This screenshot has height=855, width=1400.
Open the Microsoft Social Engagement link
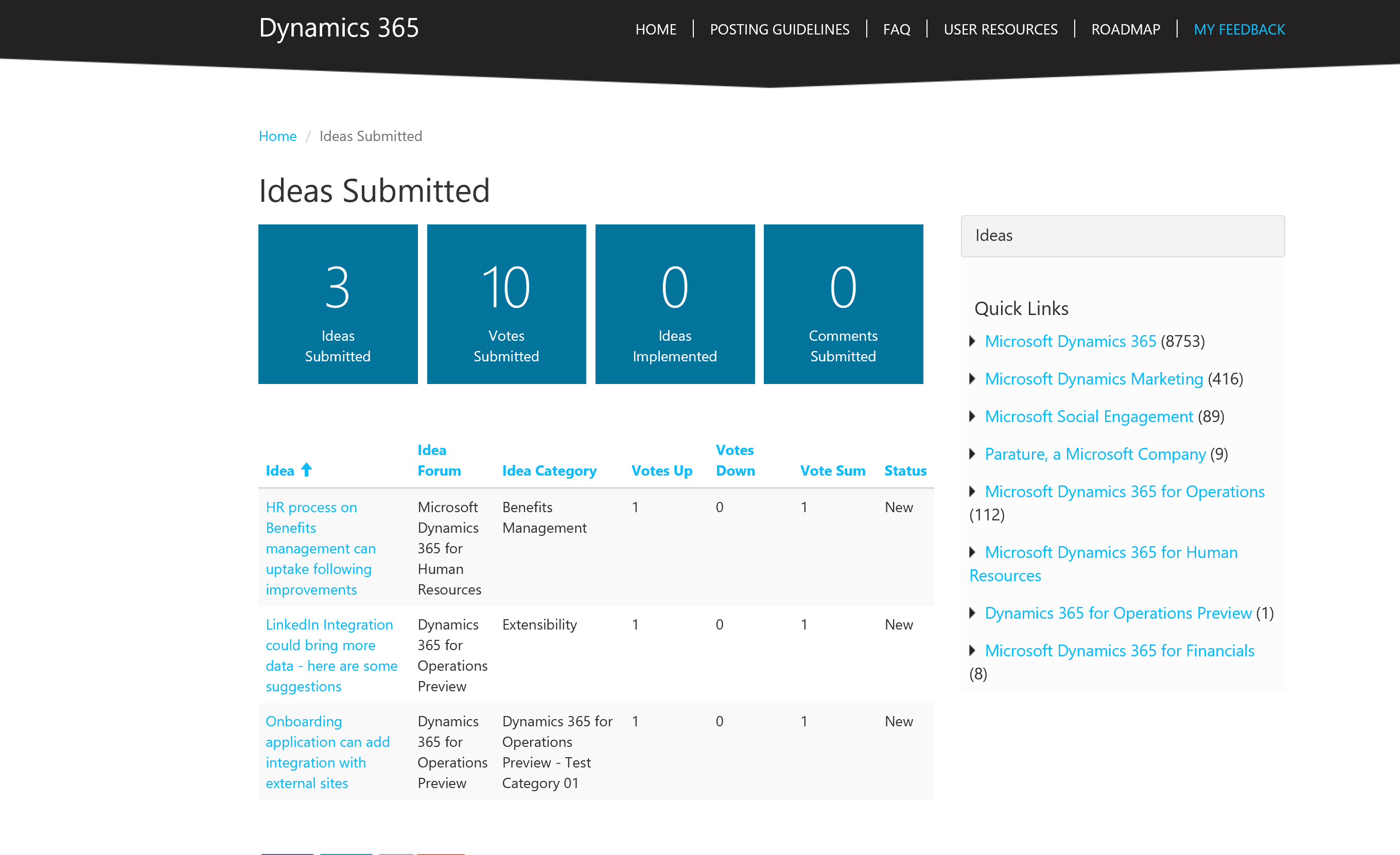tap(1089, 416)
